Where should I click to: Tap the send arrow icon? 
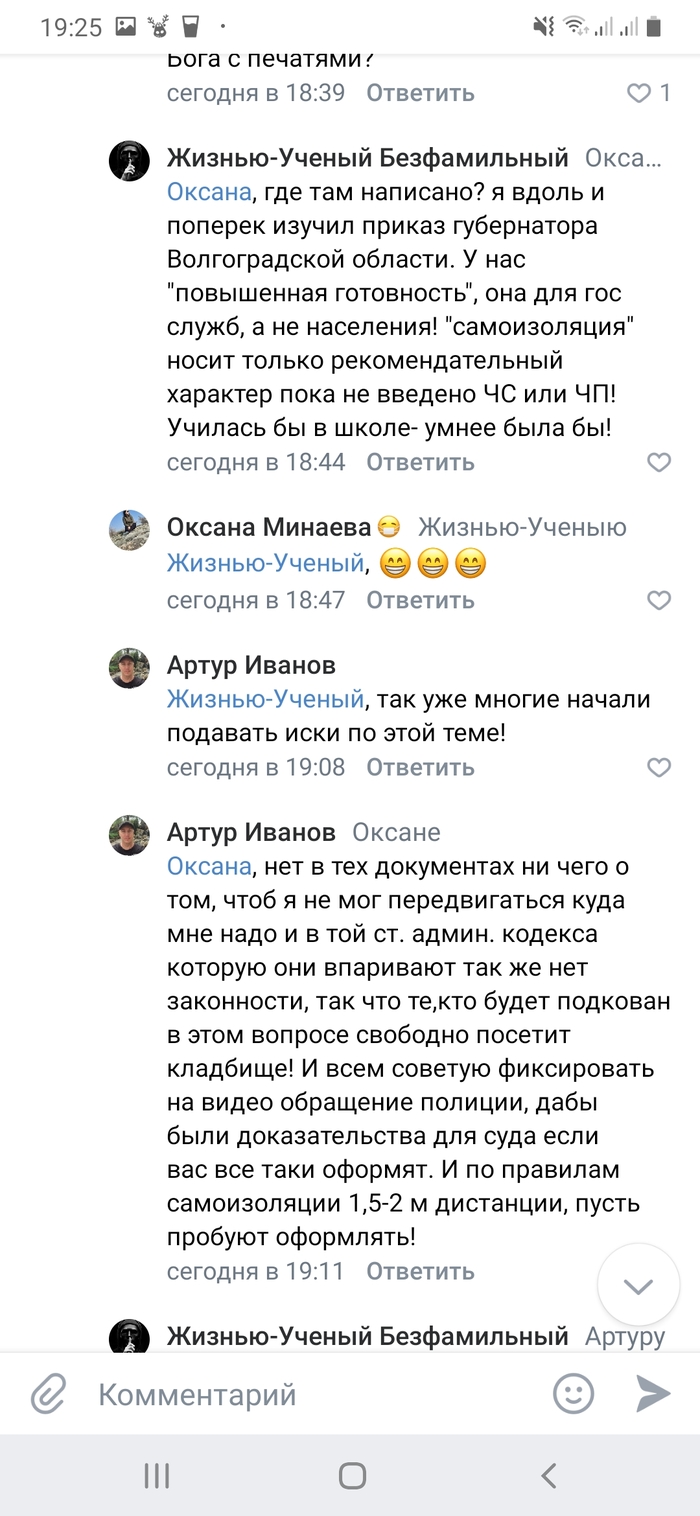pos(653,1393)
